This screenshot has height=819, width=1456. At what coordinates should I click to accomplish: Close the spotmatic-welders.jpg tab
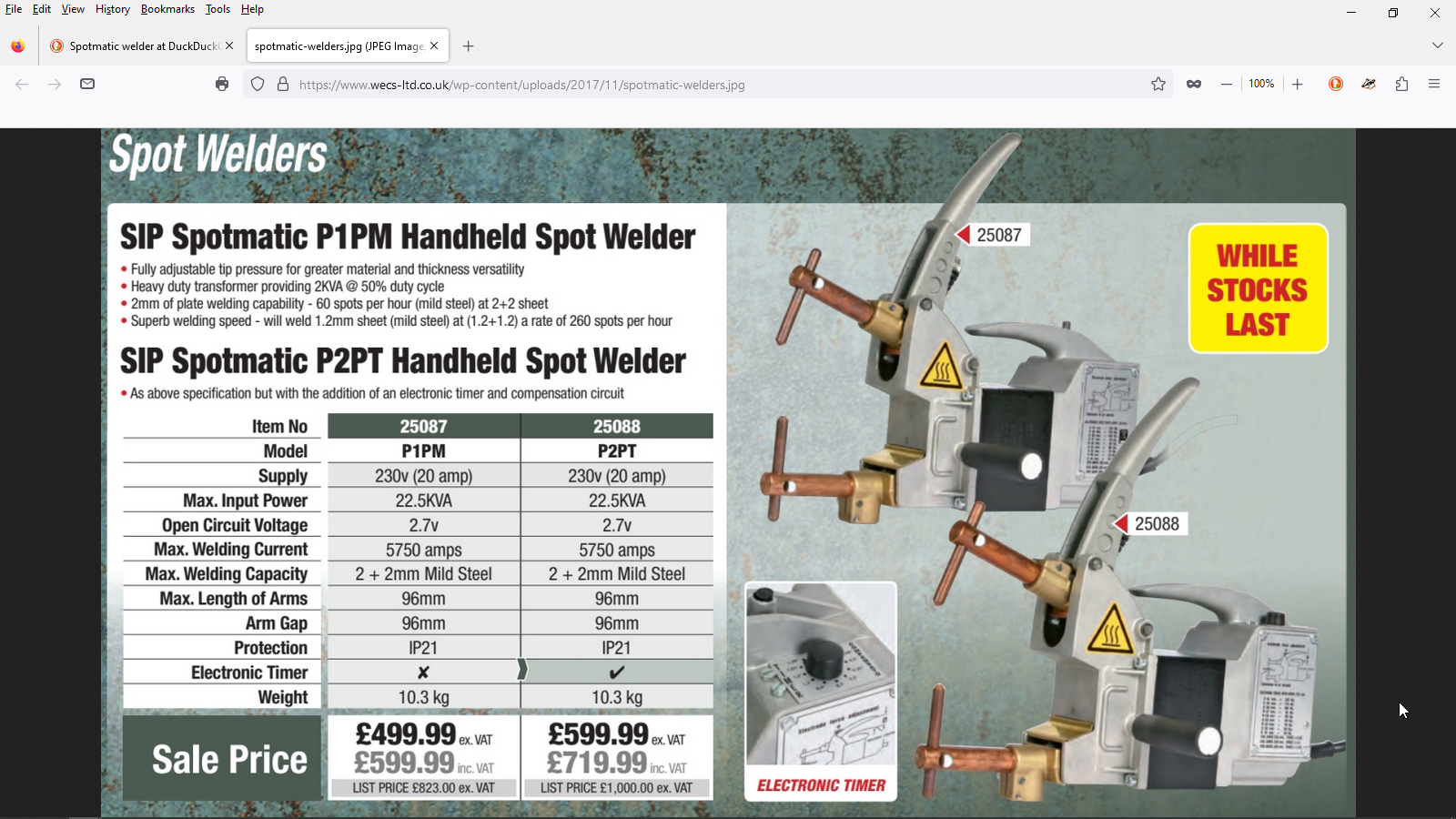pos(435,45)
